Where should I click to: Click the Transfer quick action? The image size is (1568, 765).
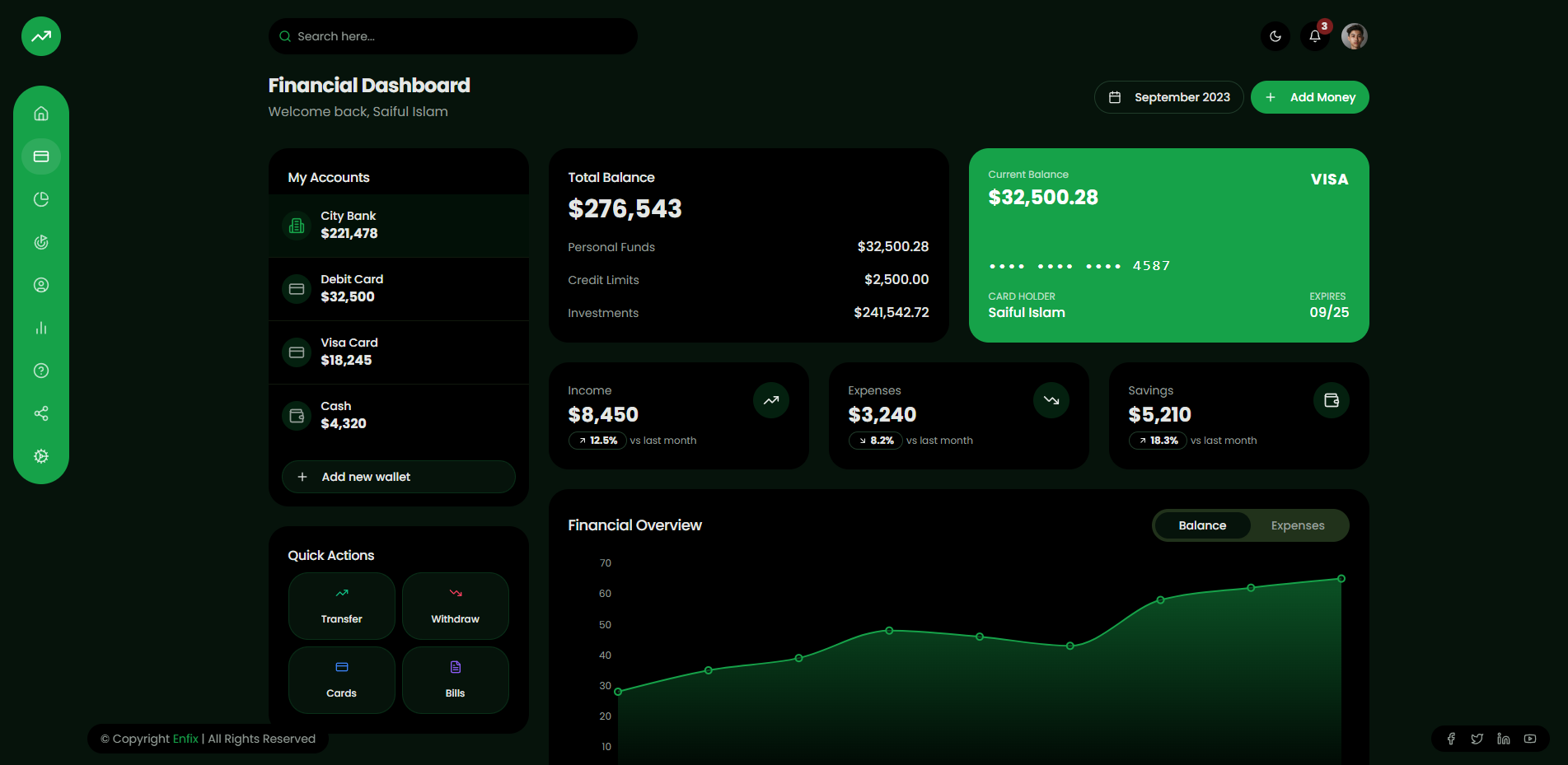(342, 606)
